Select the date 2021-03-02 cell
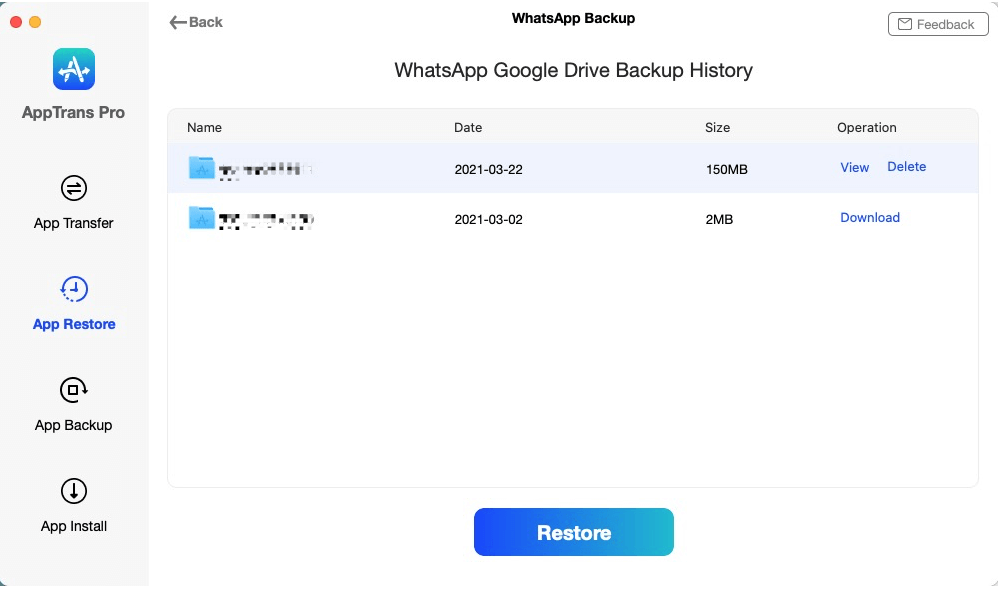Screen dimensions: 998x590 click(488, 220)
